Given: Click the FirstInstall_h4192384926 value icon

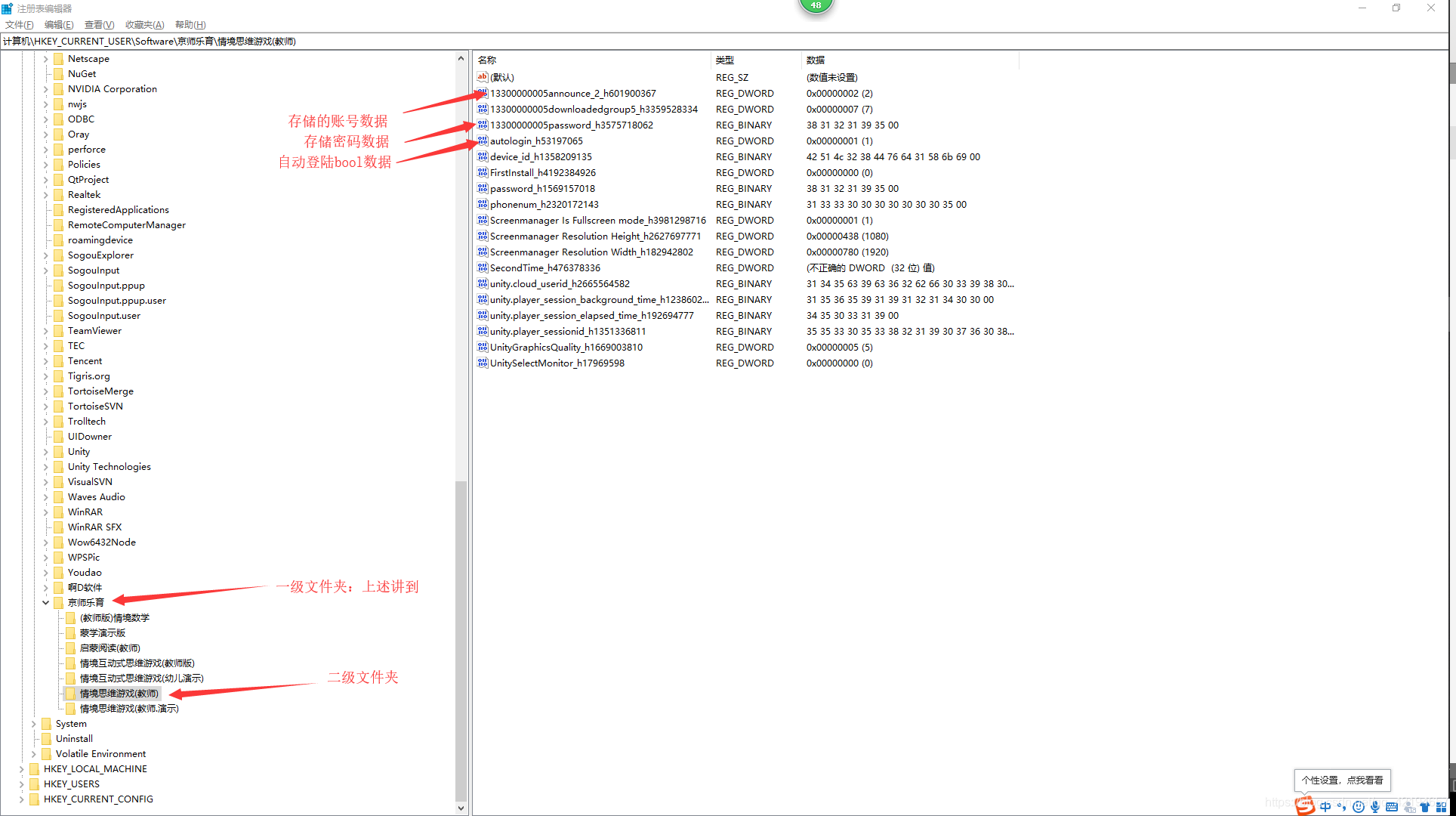Looking at the screenshot, I should [483, 172].
